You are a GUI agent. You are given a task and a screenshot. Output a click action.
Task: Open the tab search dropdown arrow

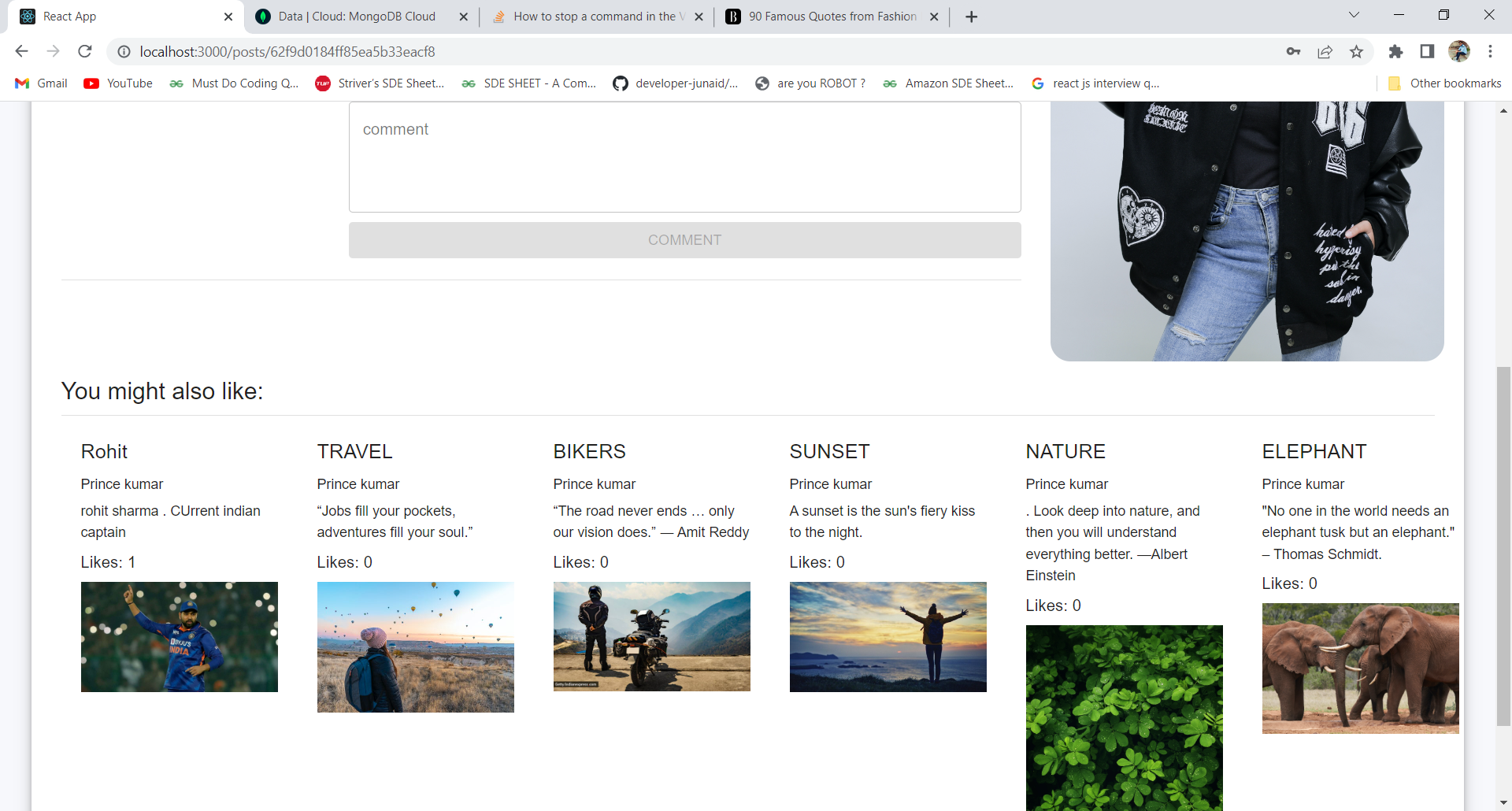pos(1354,15)
